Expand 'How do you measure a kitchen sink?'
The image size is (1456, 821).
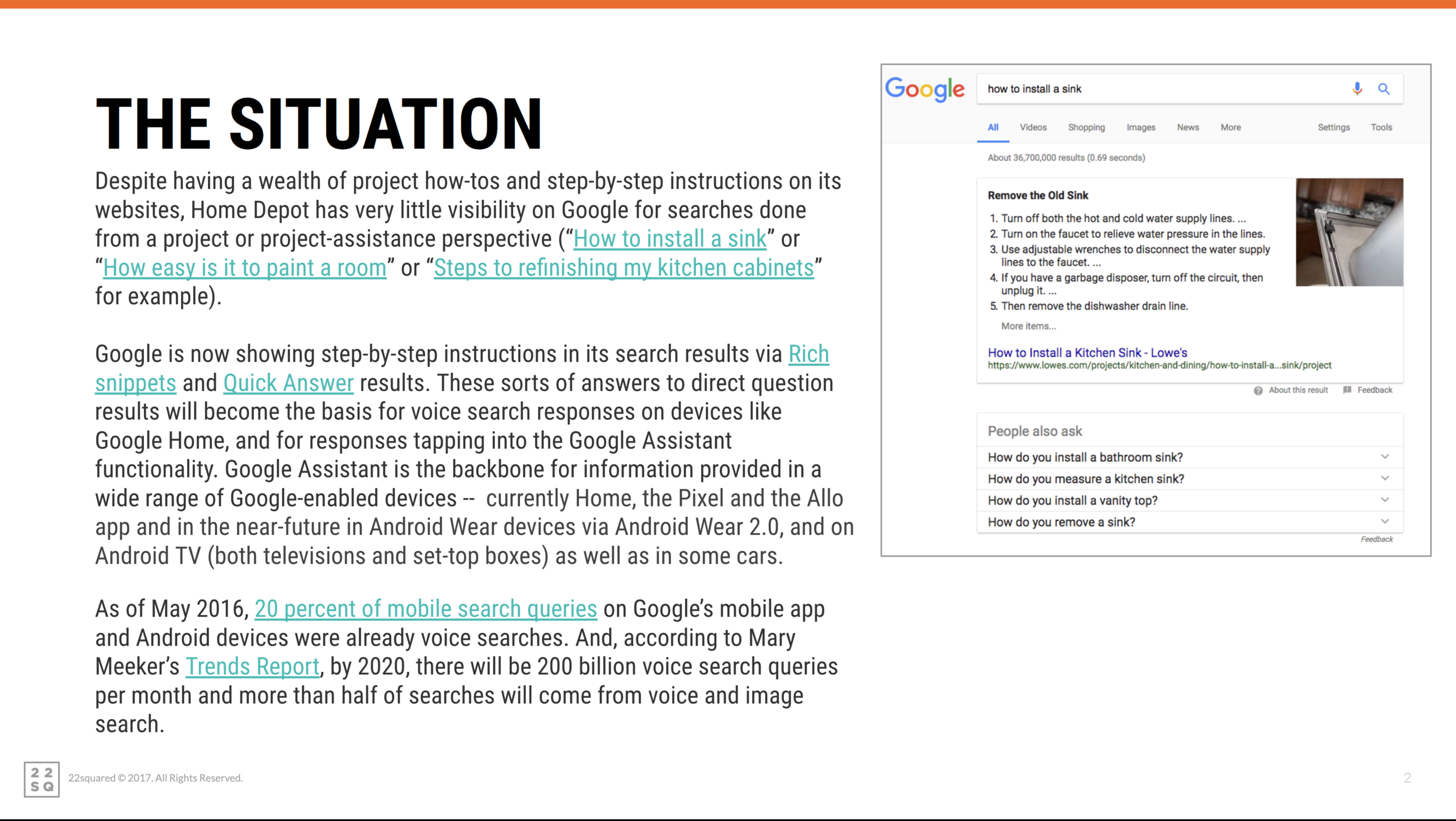click(1190, 479)
